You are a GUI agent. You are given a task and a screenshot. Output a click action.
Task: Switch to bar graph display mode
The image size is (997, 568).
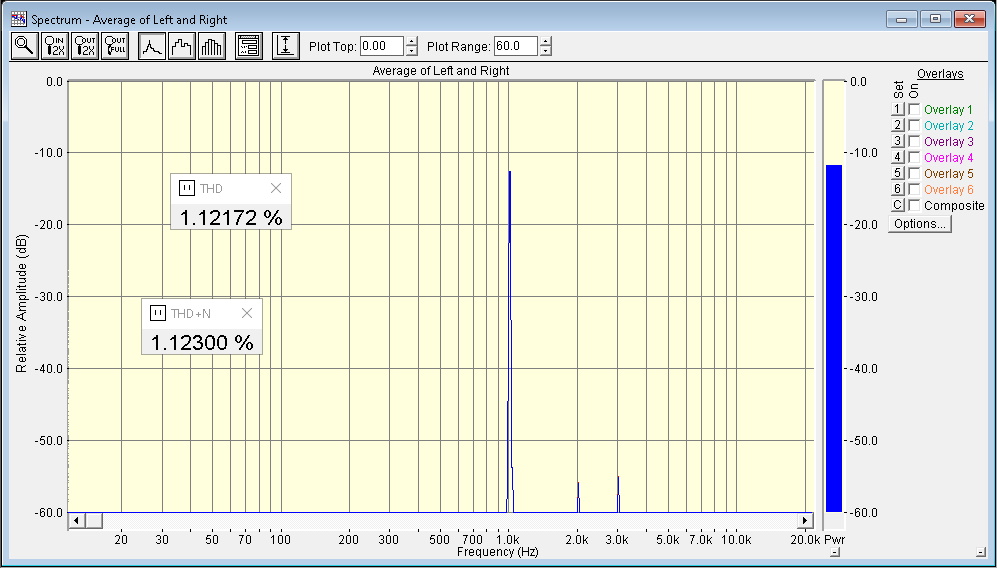[x=212, y=46]
